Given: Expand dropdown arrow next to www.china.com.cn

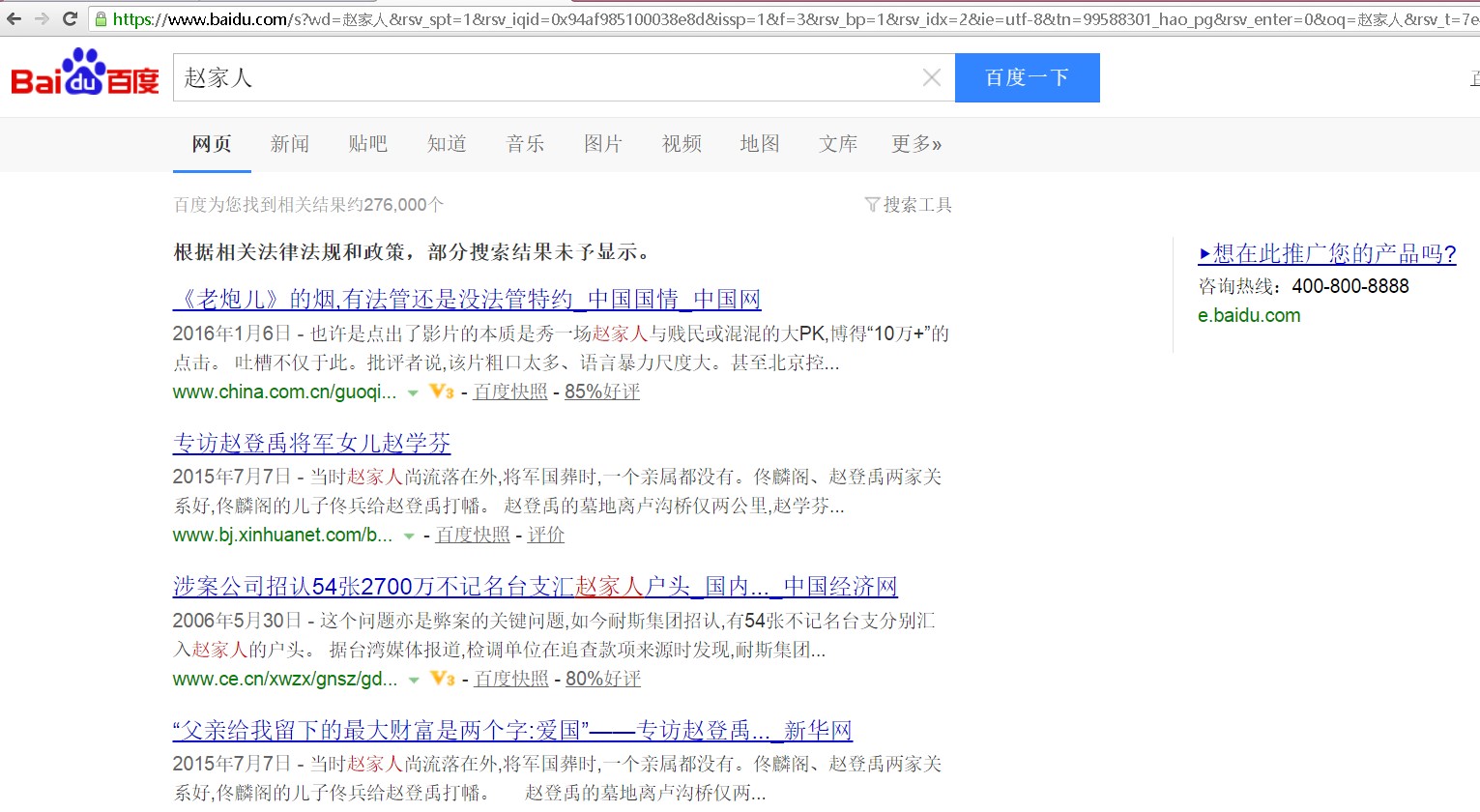Looking at the screenshot, I should pyautogui.click(x=413, y=392).
